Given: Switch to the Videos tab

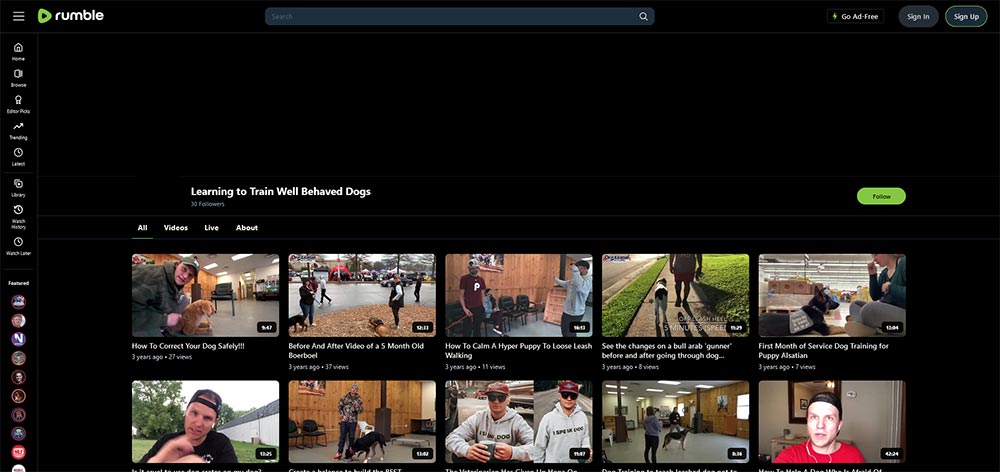Looking at the screenshot, I should [x=175, y=228].
